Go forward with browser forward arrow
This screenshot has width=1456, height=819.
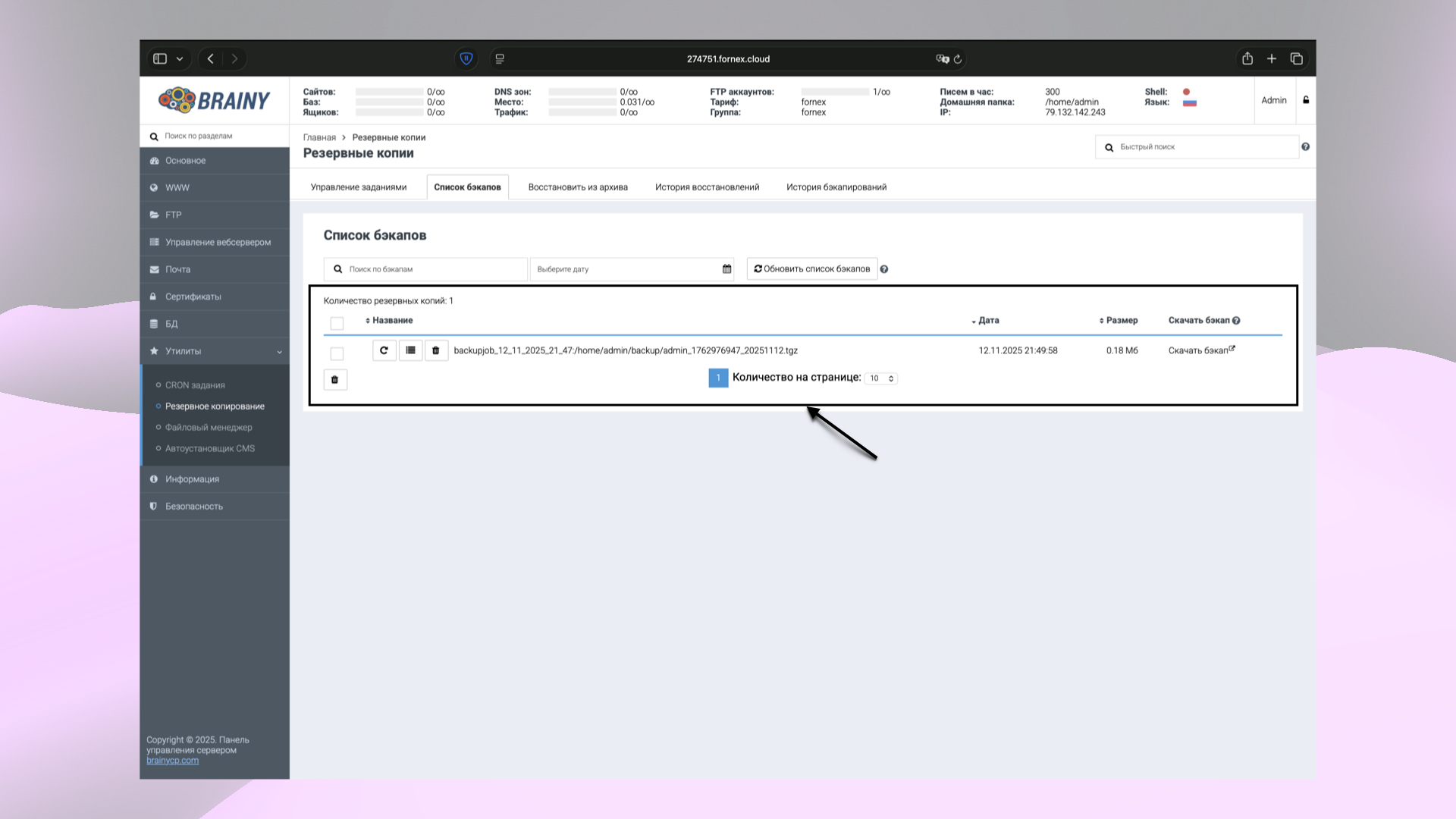click(235, 58)
